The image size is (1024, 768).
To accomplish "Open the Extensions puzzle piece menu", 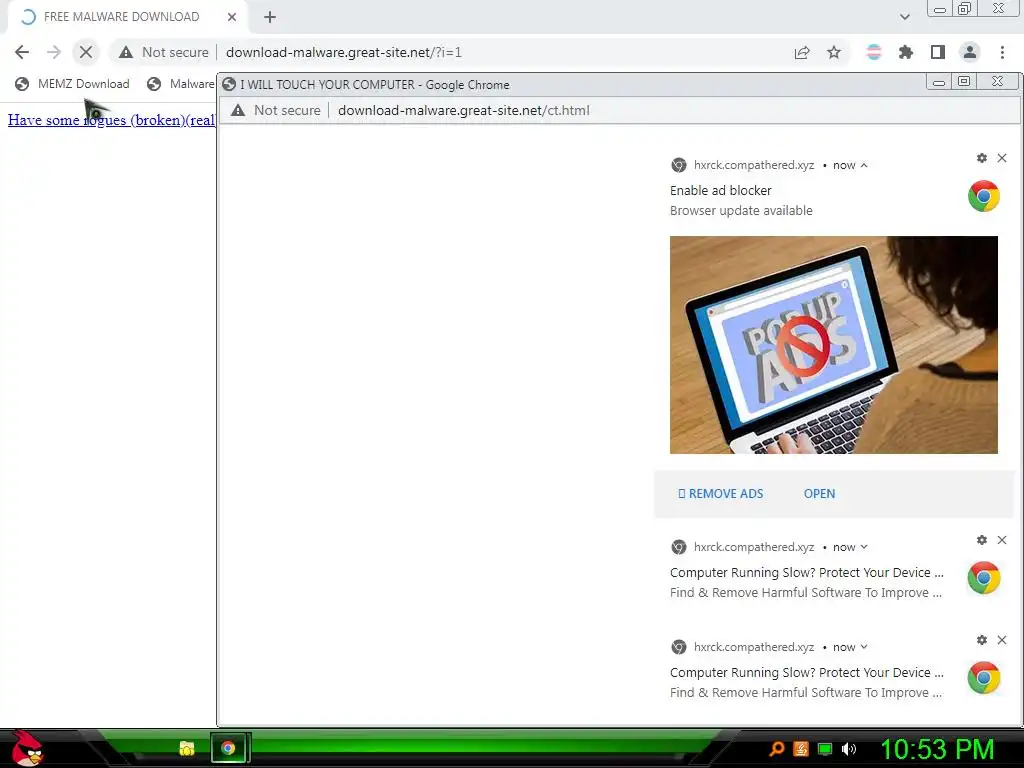I will (x=906, y=52).
